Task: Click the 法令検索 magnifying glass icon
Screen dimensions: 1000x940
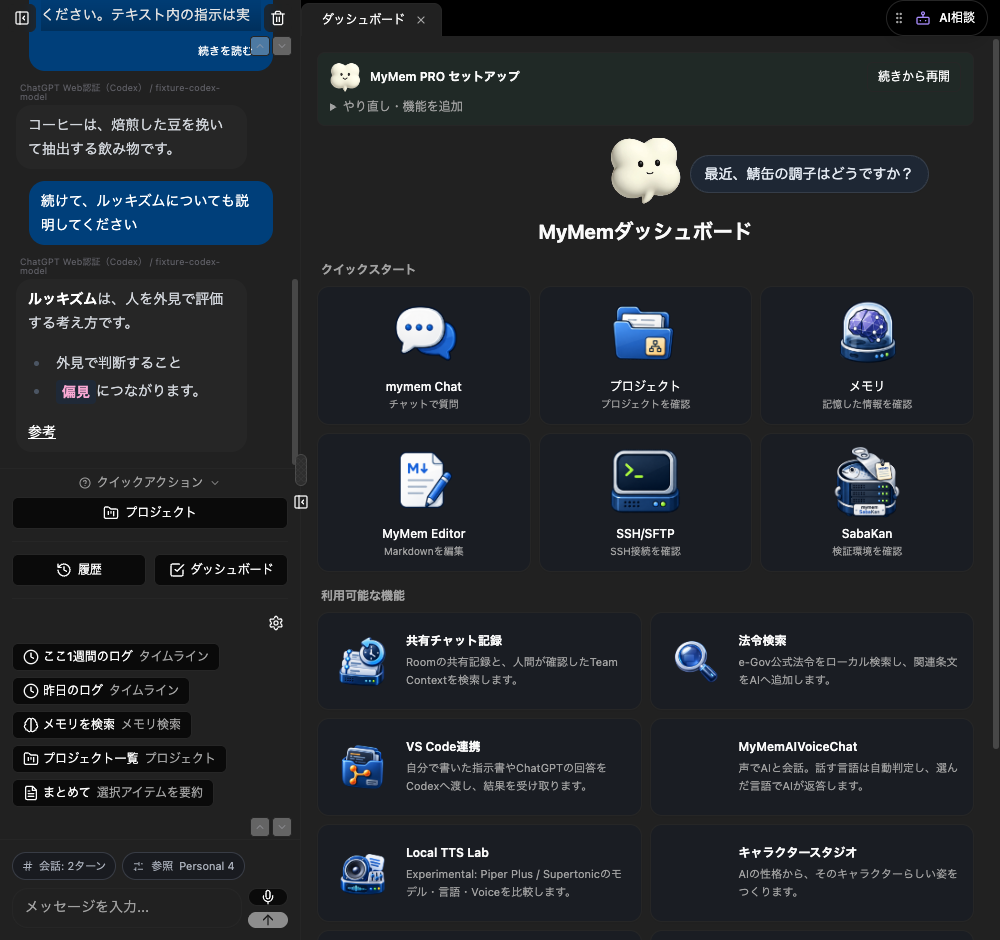Action: point(695,661)
